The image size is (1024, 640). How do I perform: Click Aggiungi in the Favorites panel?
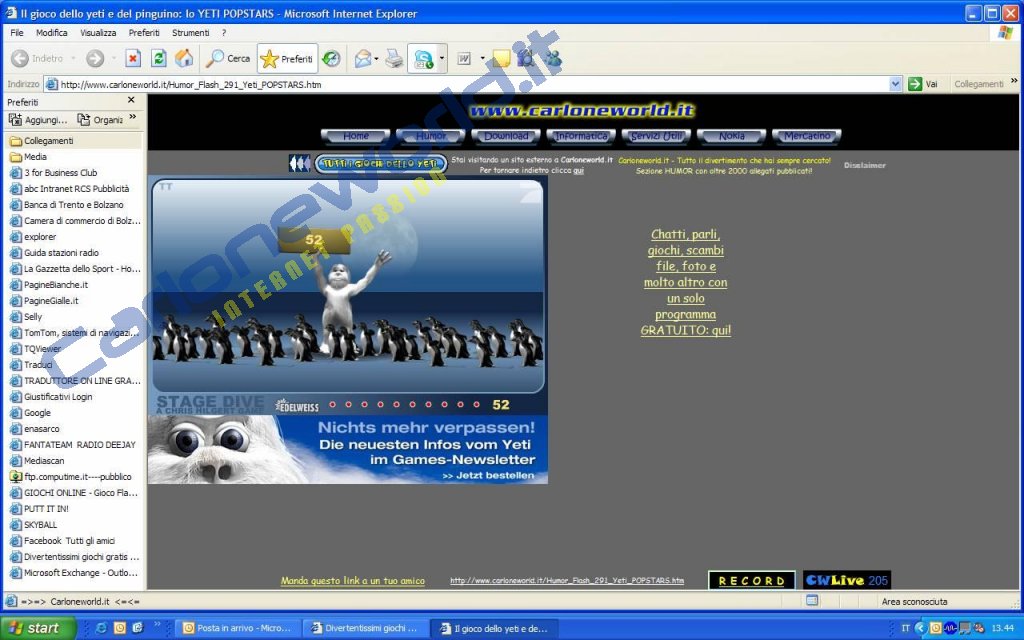pyautogui.click(x=39, y=120)
